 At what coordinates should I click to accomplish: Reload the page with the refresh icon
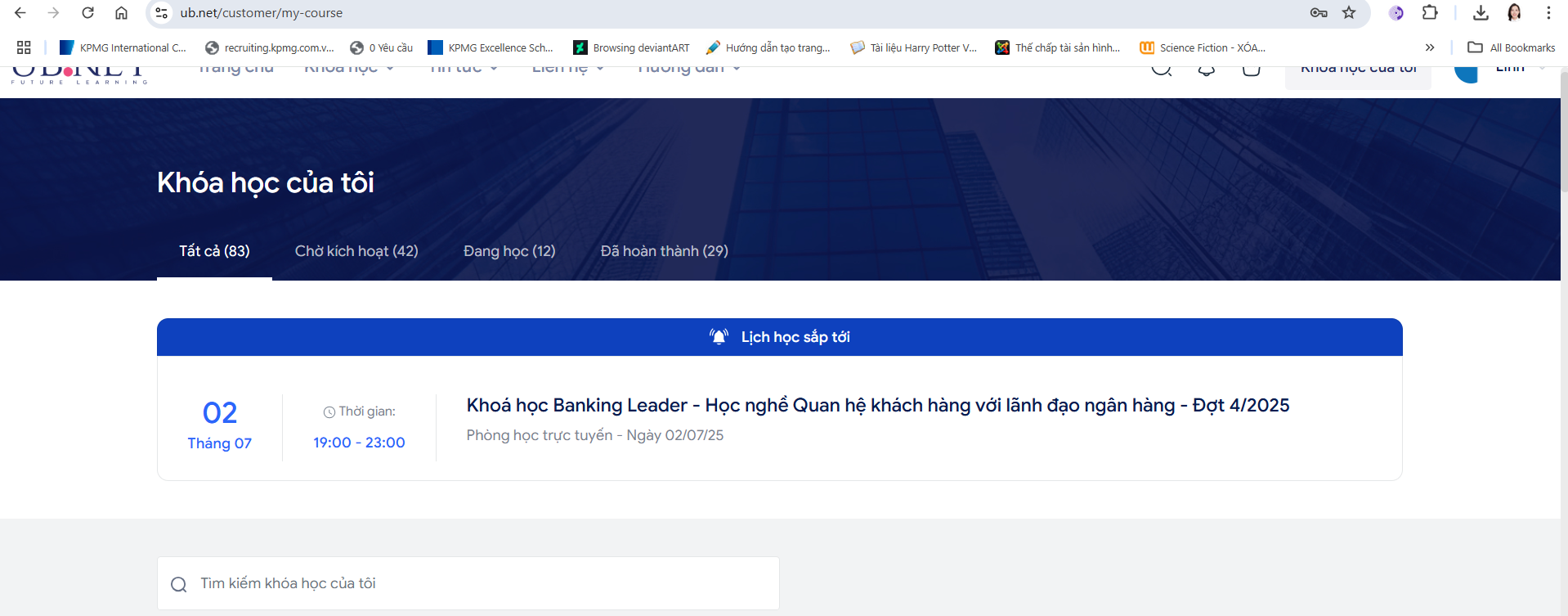[87, 13]
